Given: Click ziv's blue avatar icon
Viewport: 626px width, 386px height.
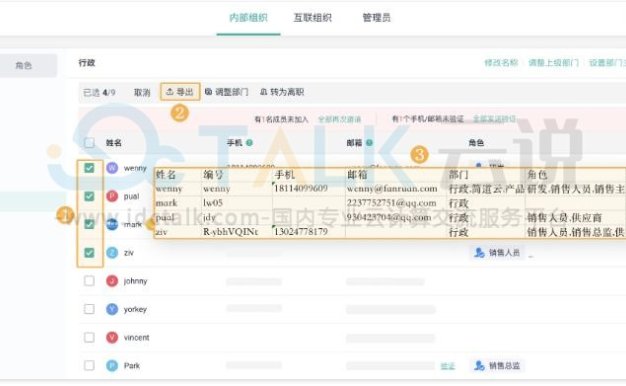Looking at the screenshot, I should [x=112, y=253].
